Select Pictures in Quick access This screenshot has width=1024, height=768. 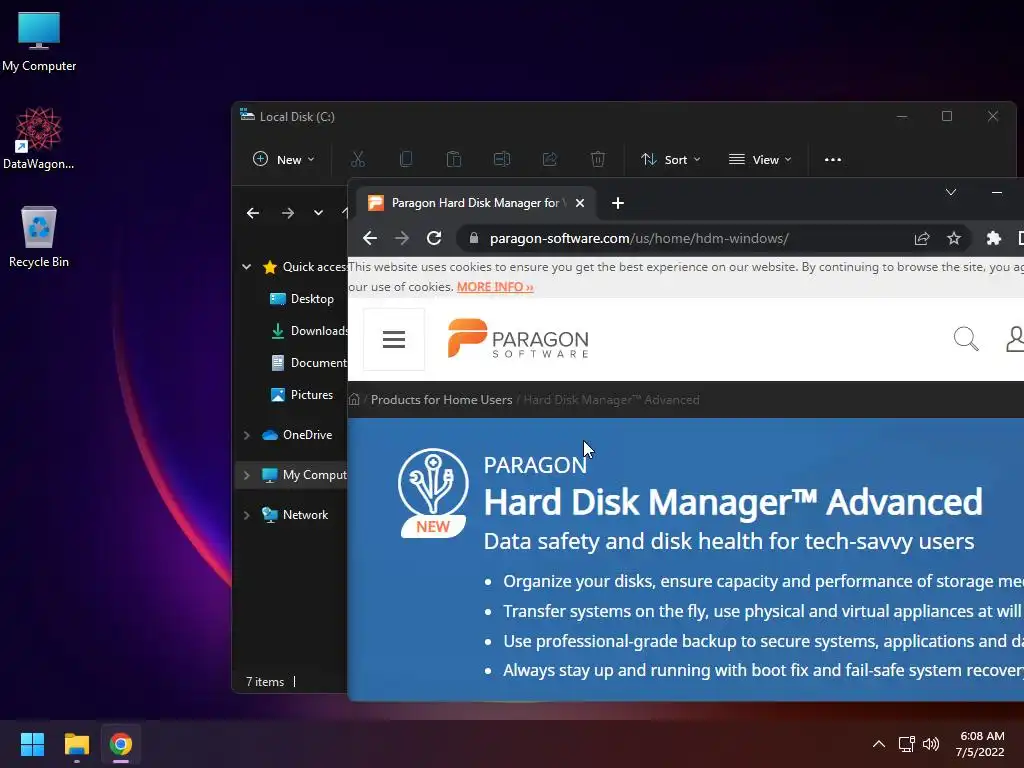click(x=302, y=394)
